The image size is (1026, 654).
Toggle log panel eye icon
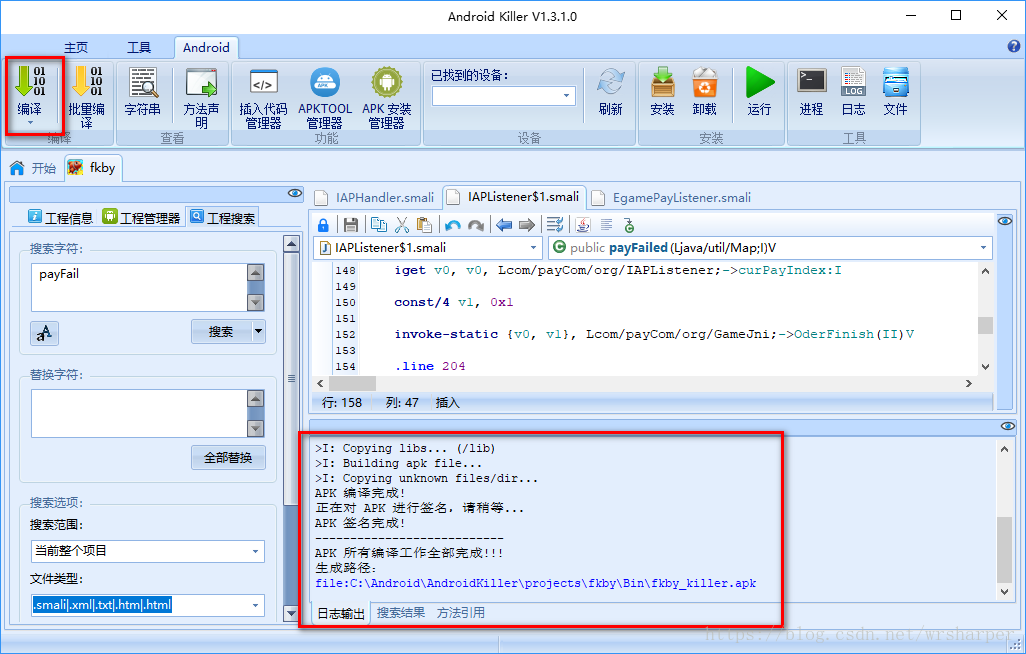1008,426
